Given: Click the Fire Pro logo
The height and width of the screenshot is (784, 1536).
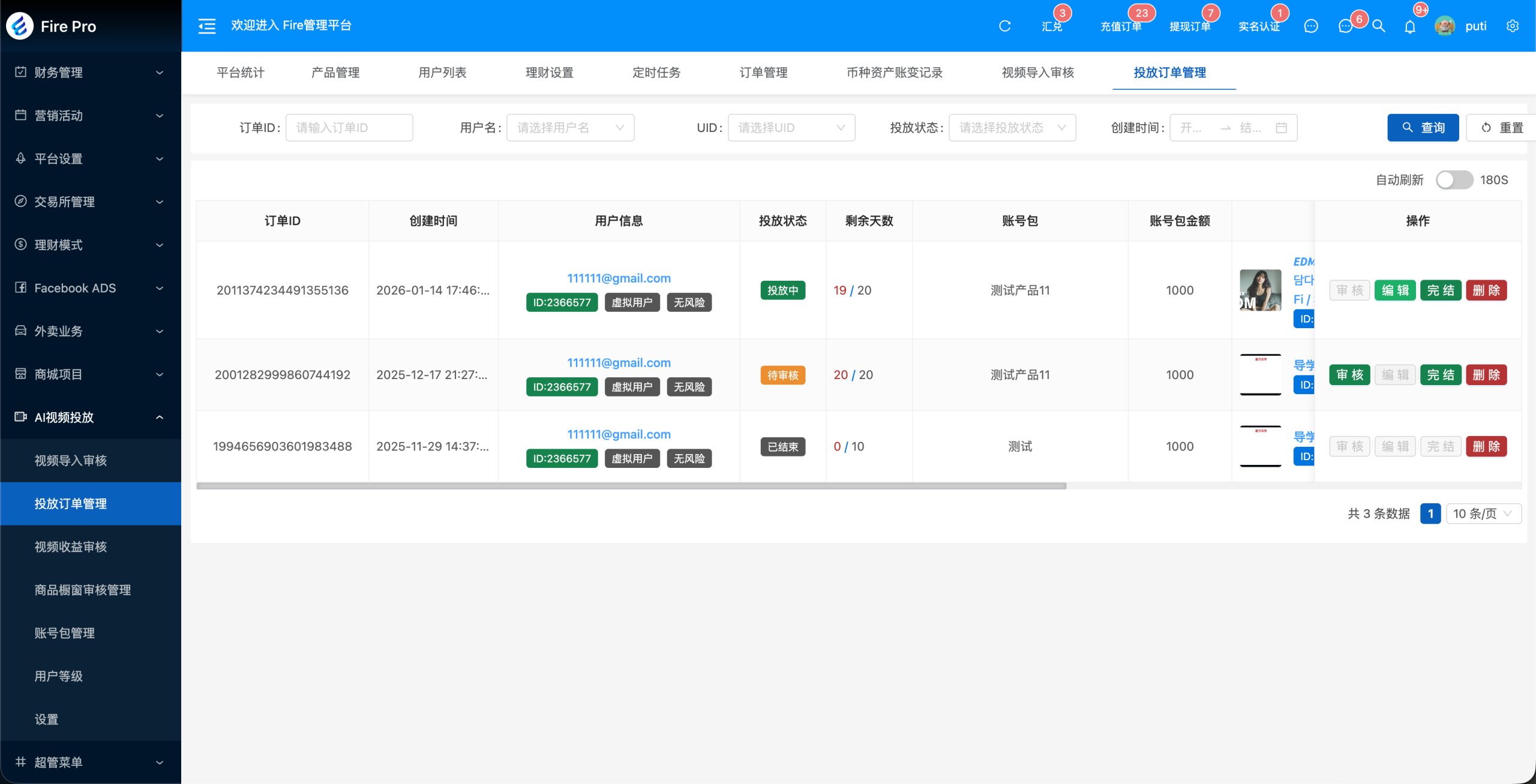Looking at the screenshot, I should (20, 26).
